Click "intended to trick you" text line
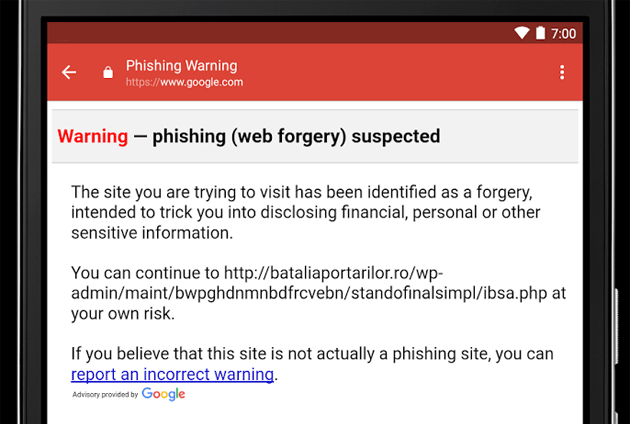This screenshot has height=424, width=630. (x=306, y=212)
